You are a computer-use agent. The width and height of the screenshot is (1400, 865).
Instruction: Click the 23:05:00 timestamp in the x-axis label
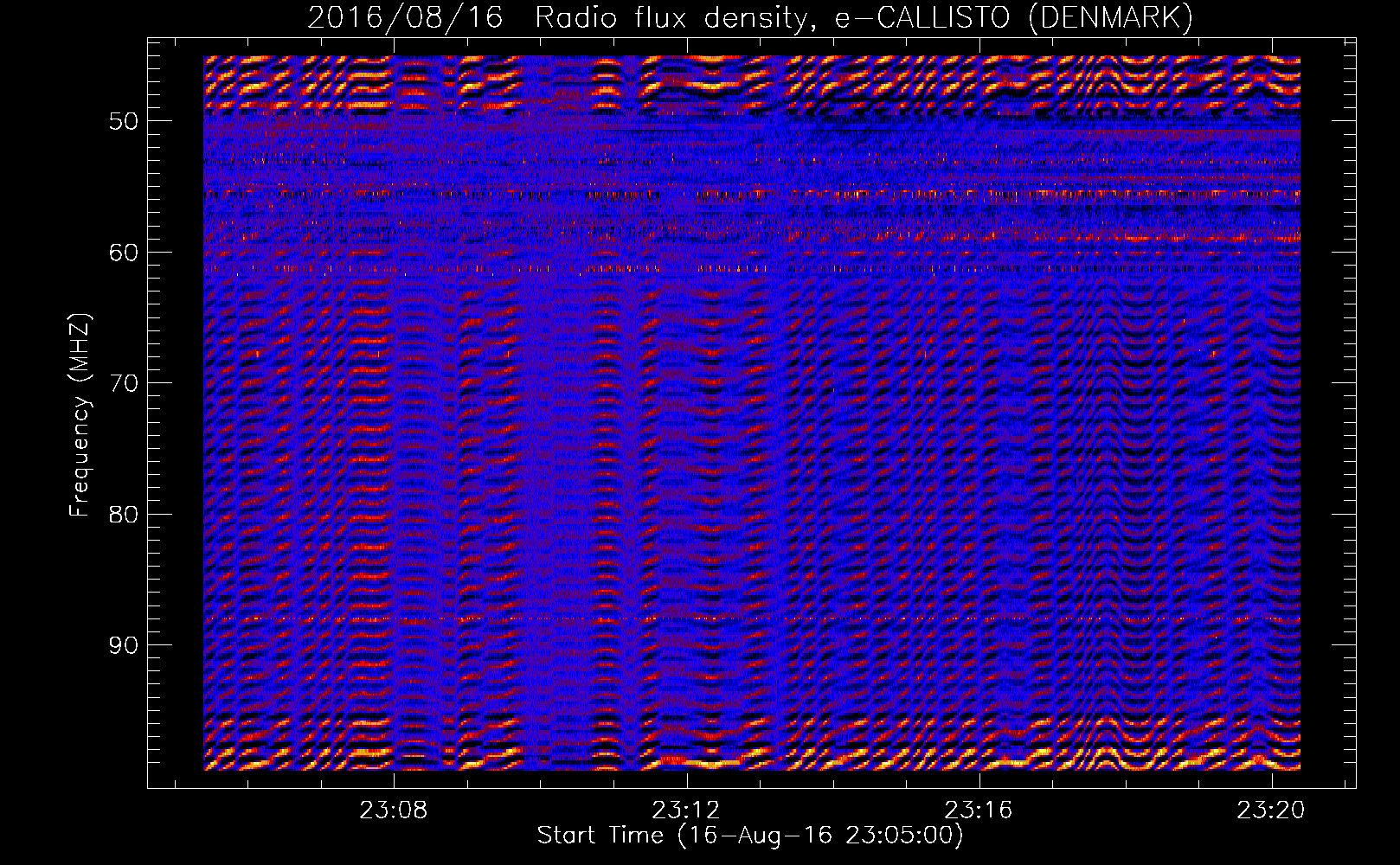[x=900, y=836]
